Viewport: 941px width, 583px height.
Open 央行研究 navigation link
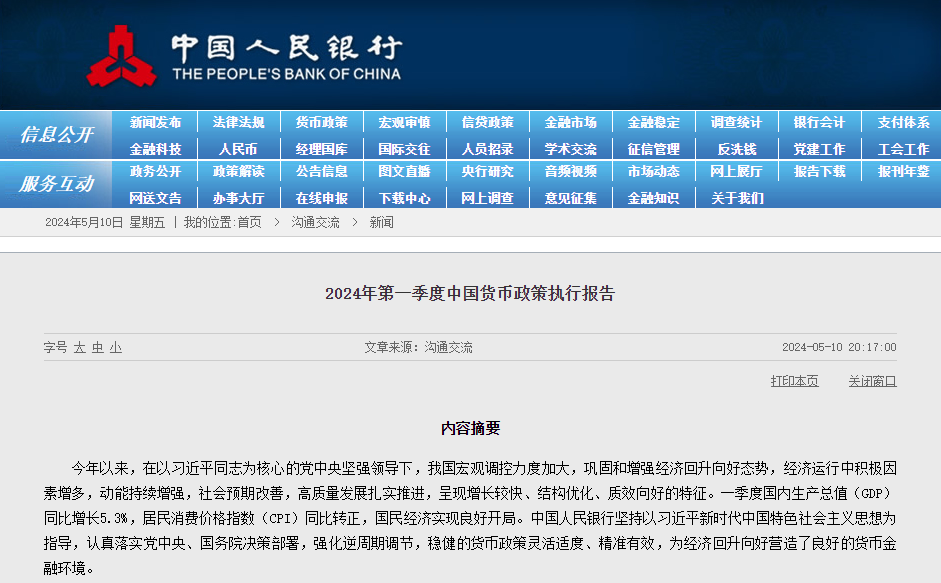point(487,172)
